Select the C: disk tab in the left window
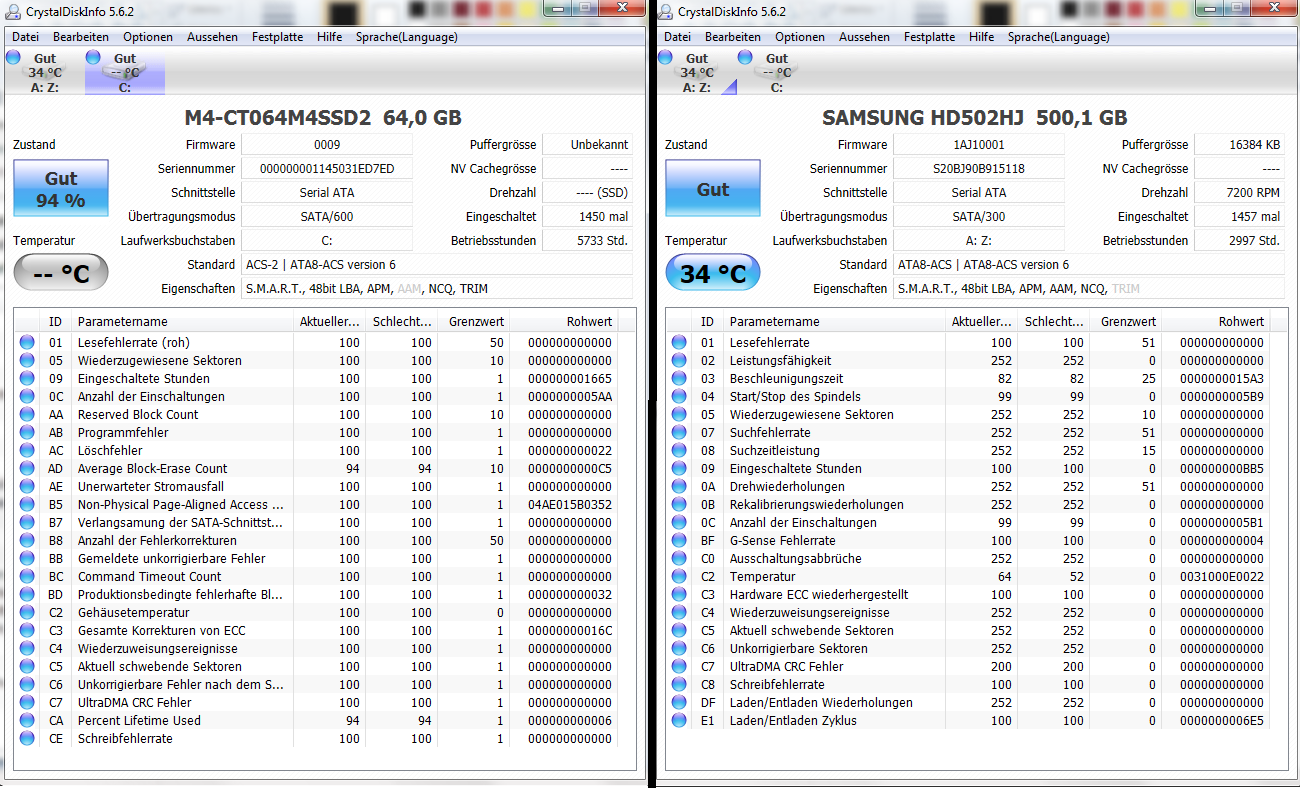Screen dimensions: 1300x788 pyautogui.click(x=125, y=73)
